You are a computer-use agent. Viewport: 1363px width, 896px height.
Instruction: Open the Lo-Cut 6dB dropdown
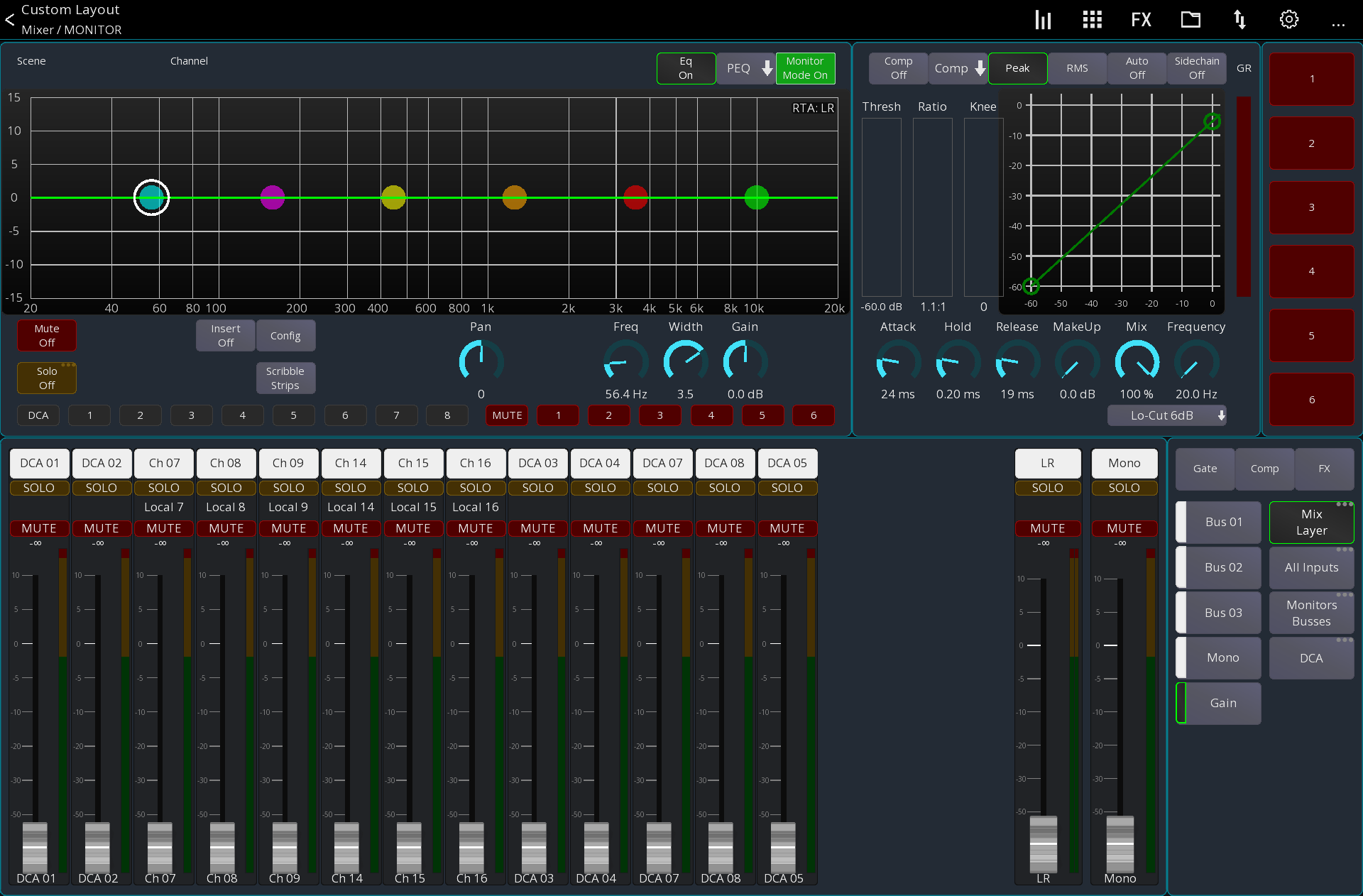click(x=1167, y=415)
